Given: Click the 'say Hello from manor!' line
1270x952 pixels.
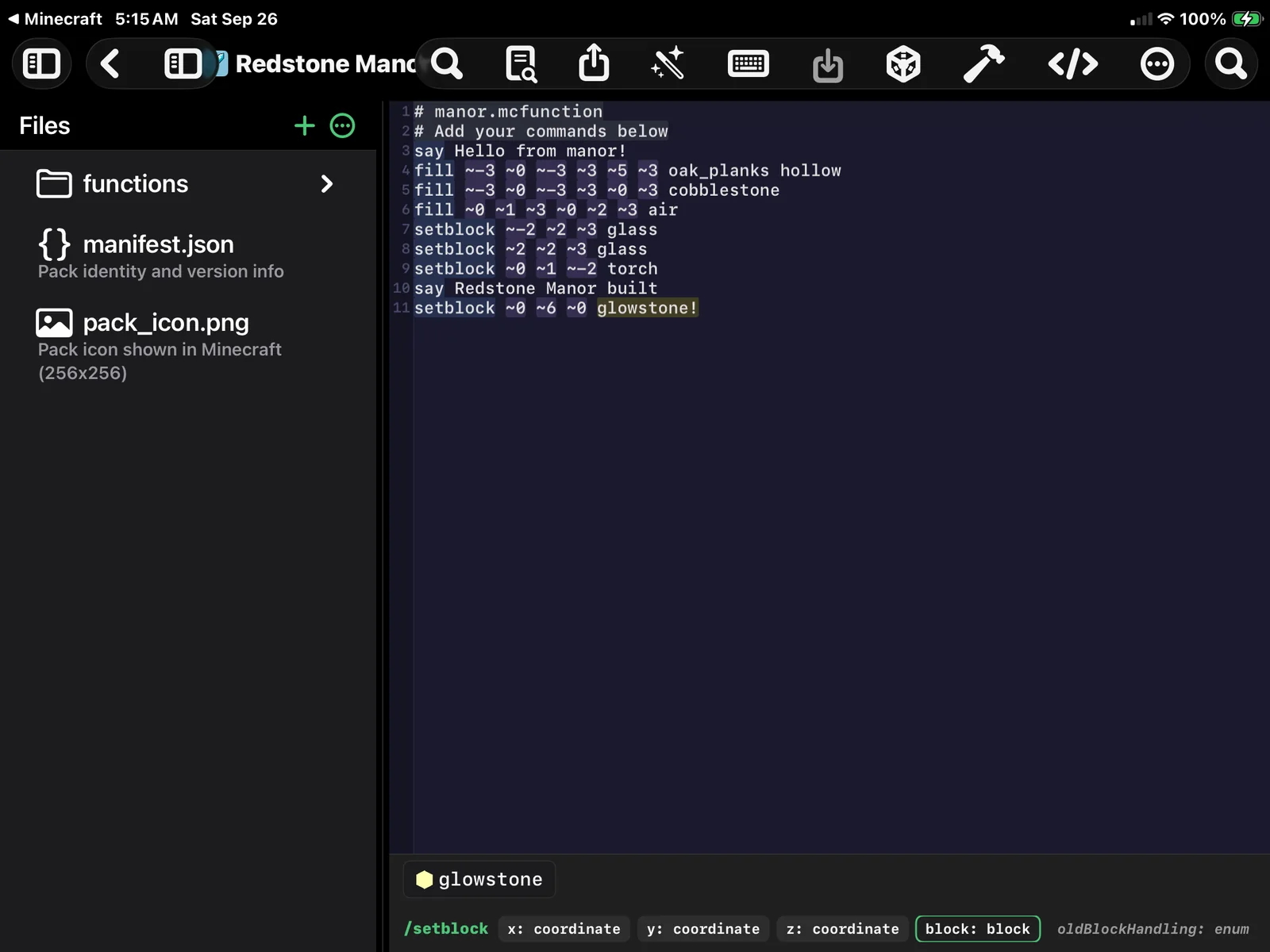Looking at the screenshot, I should (x=520, y=151).
